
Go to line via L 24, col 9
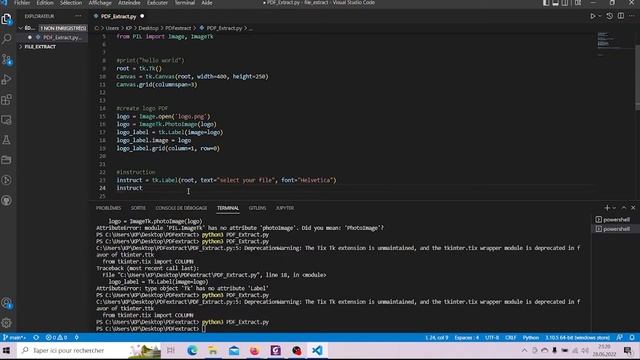click(436, 338)
